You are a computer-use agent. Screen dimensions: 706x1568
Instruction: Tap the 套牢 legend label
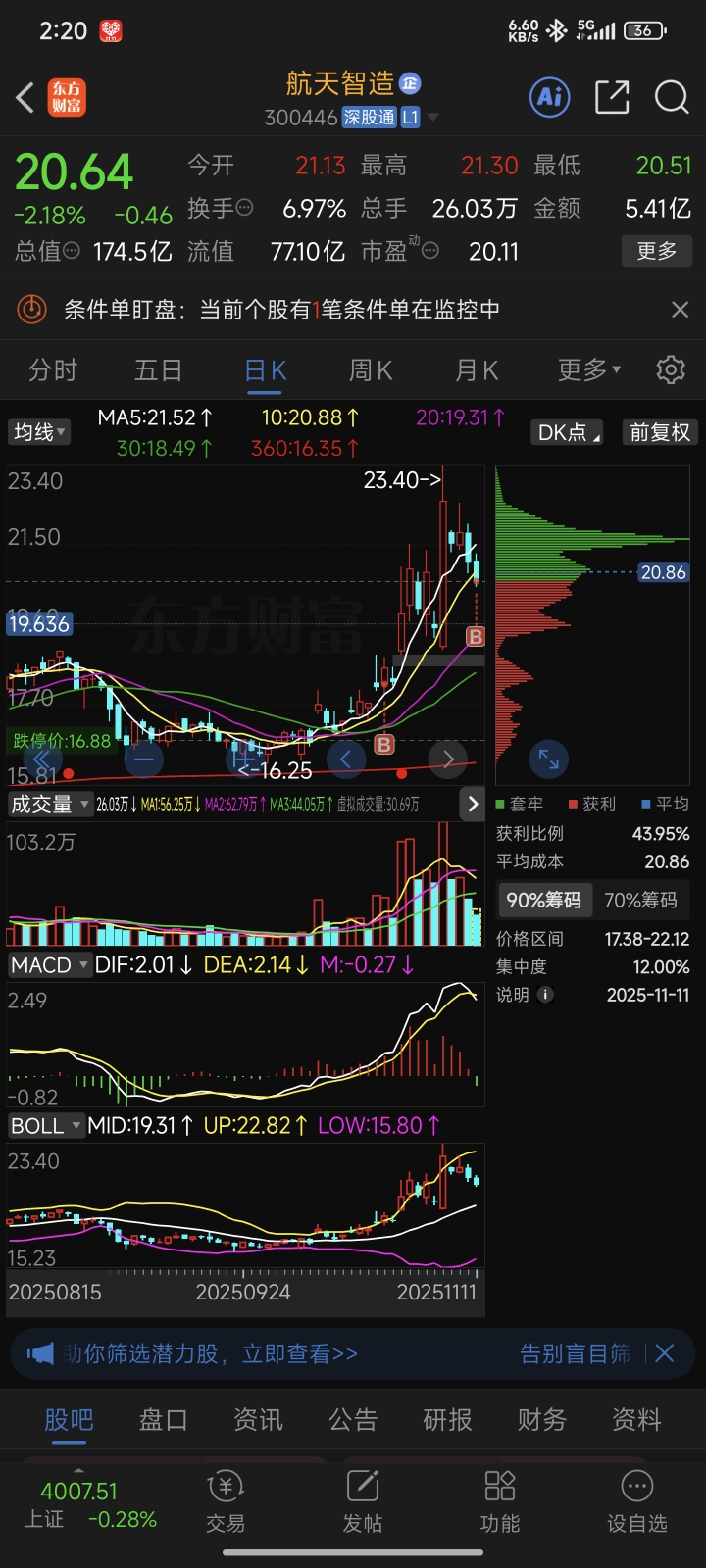(x=520, y=804)
